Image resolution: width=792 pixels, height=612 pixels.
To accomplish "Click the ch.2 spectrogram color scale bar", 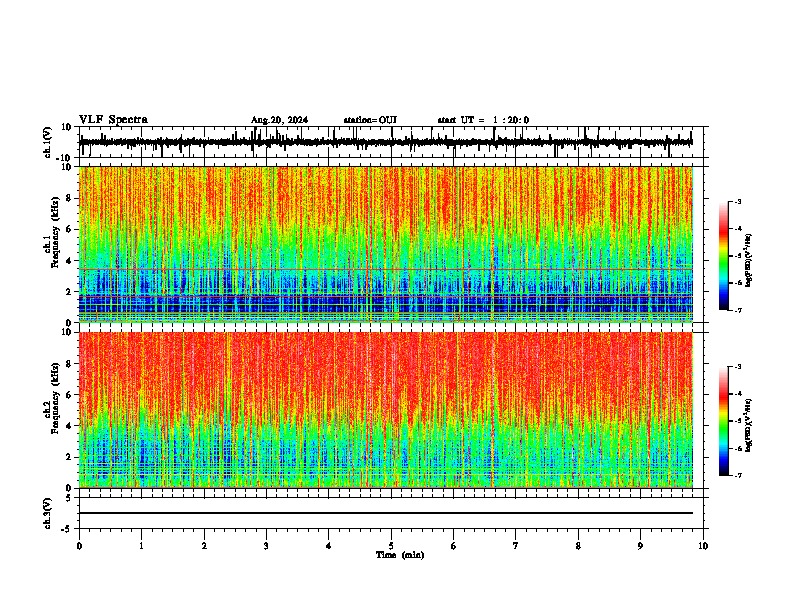I will (x=723, y=421).
